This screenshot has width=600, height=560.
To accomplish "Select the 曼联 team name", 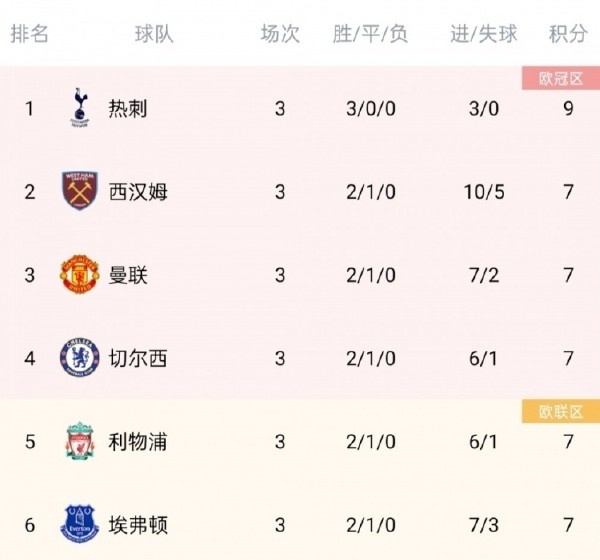I will 128,275.
